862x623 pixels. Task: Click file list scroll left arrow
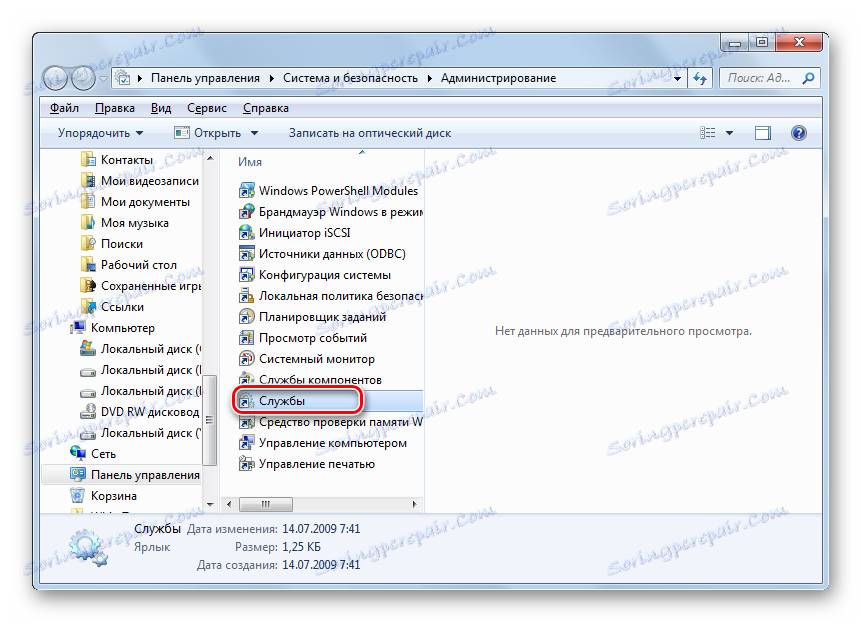click(229, 504)
